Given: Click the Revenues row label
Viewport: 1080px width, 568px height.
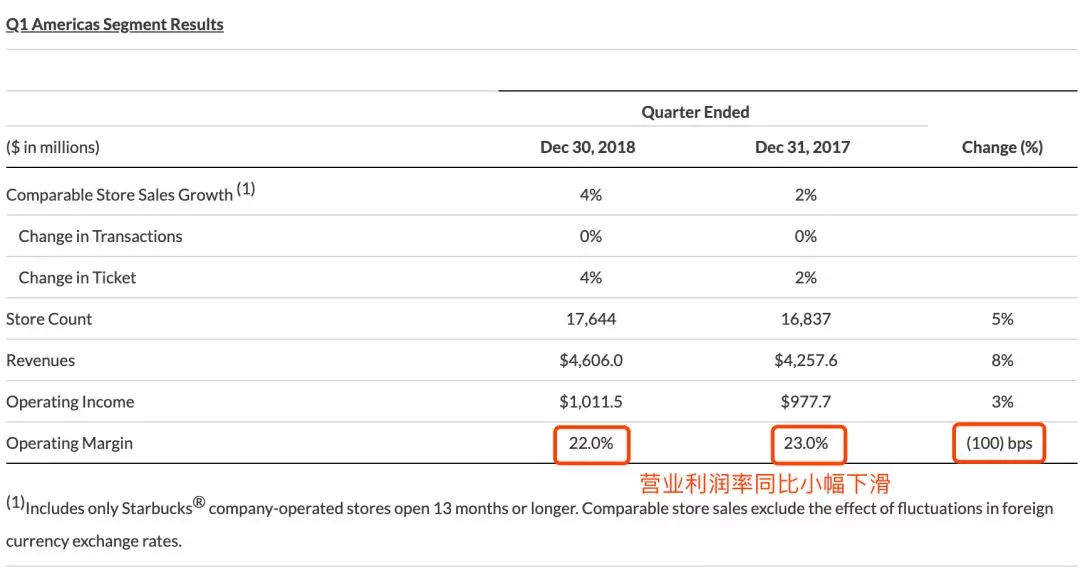Looking at the screenshot, I should (41, 360).
